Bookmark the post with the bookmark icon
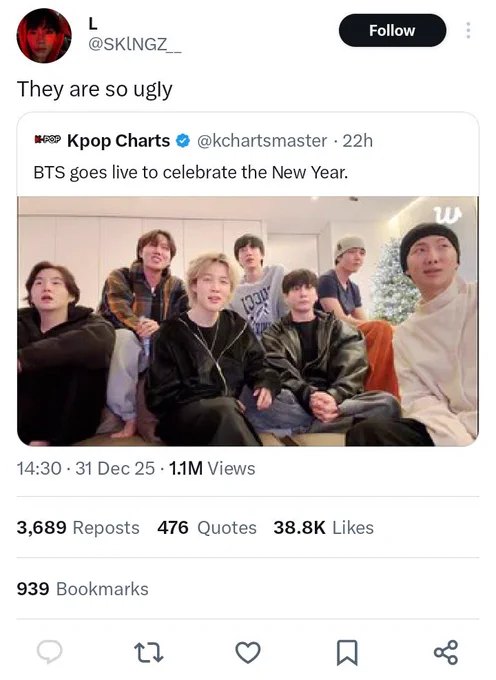 [347, 652]
